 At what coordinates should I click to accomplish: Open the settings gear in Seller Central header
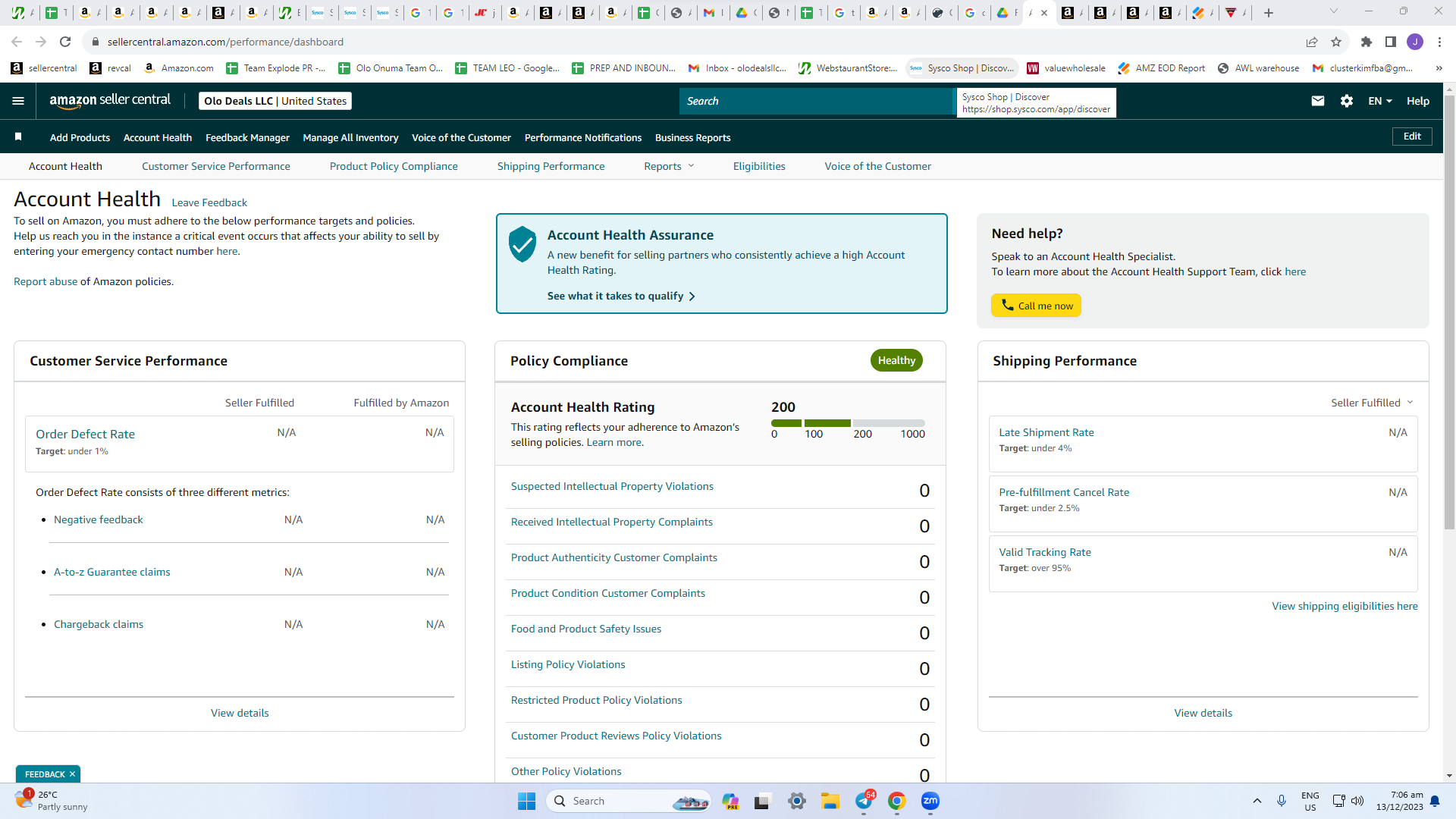[x=1347, y=101]
